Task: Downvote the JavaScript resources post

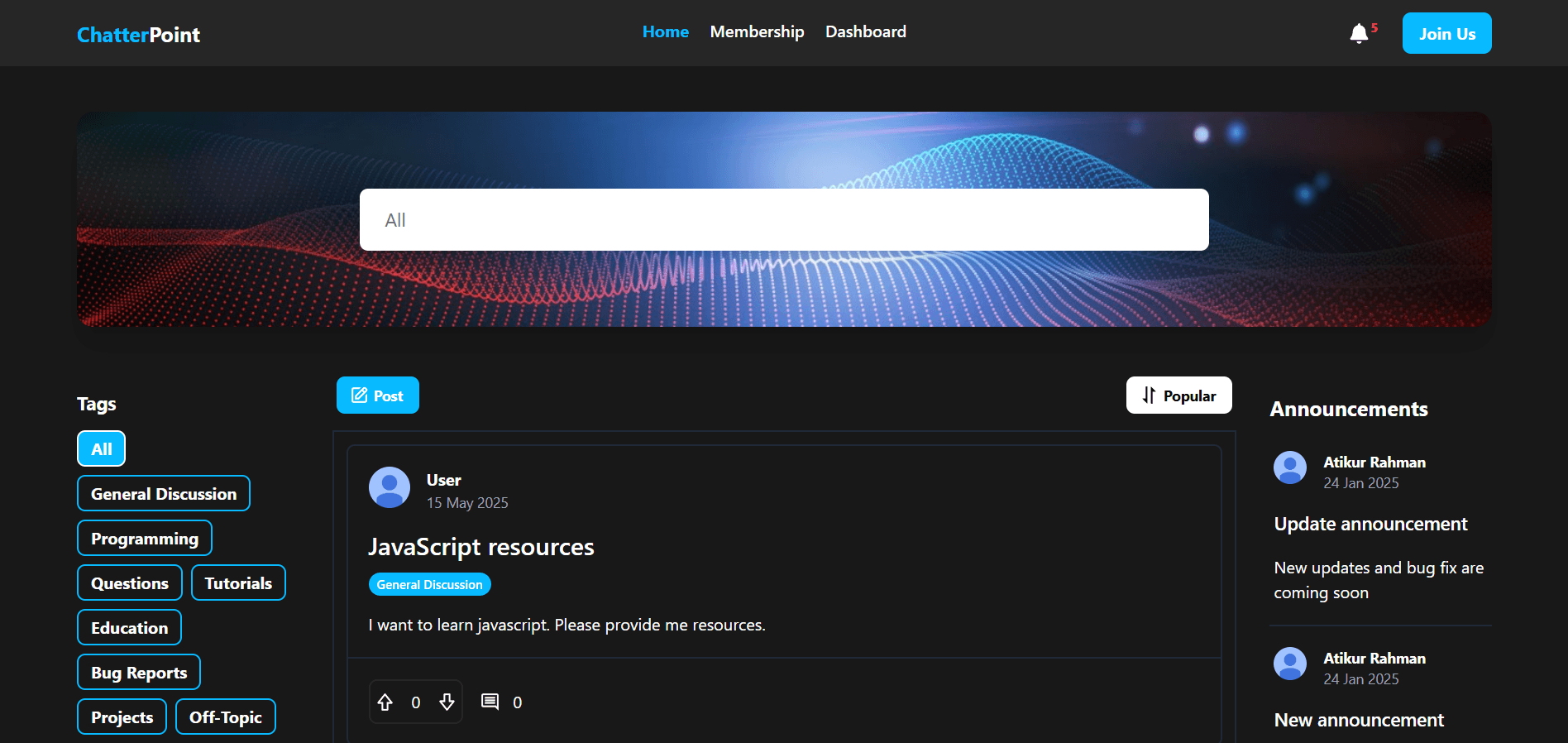Action: click(447, 702)
